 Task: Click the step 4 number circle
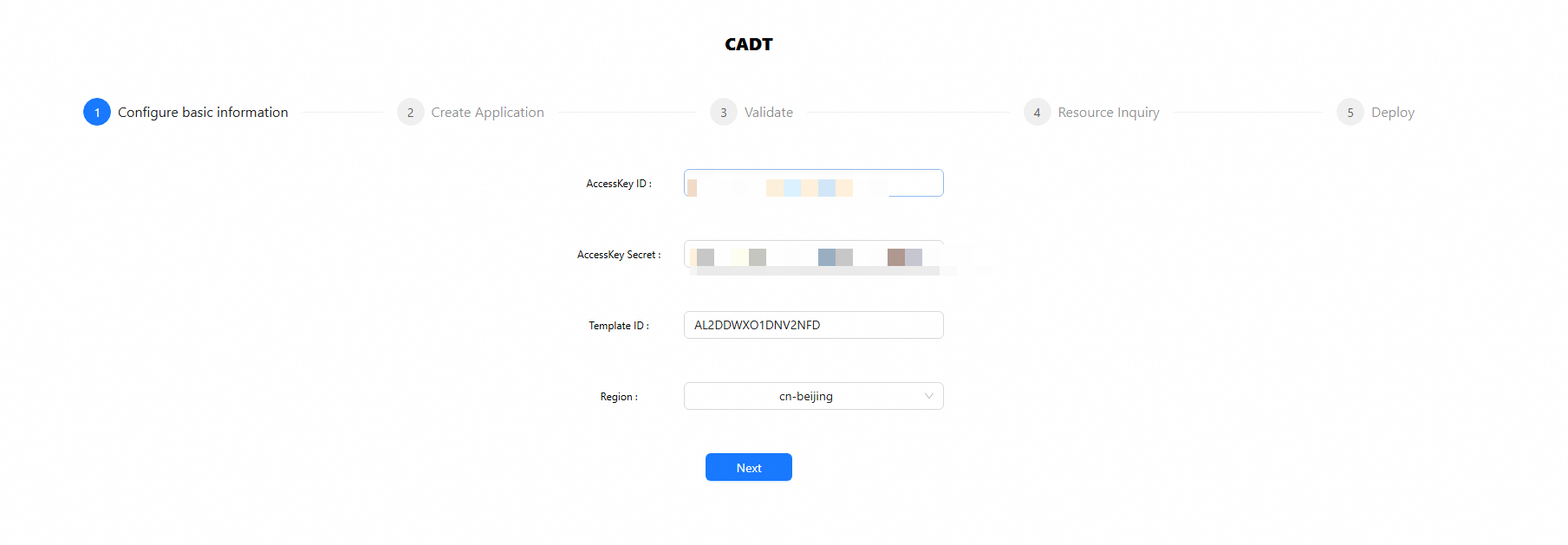point(1037,113)
